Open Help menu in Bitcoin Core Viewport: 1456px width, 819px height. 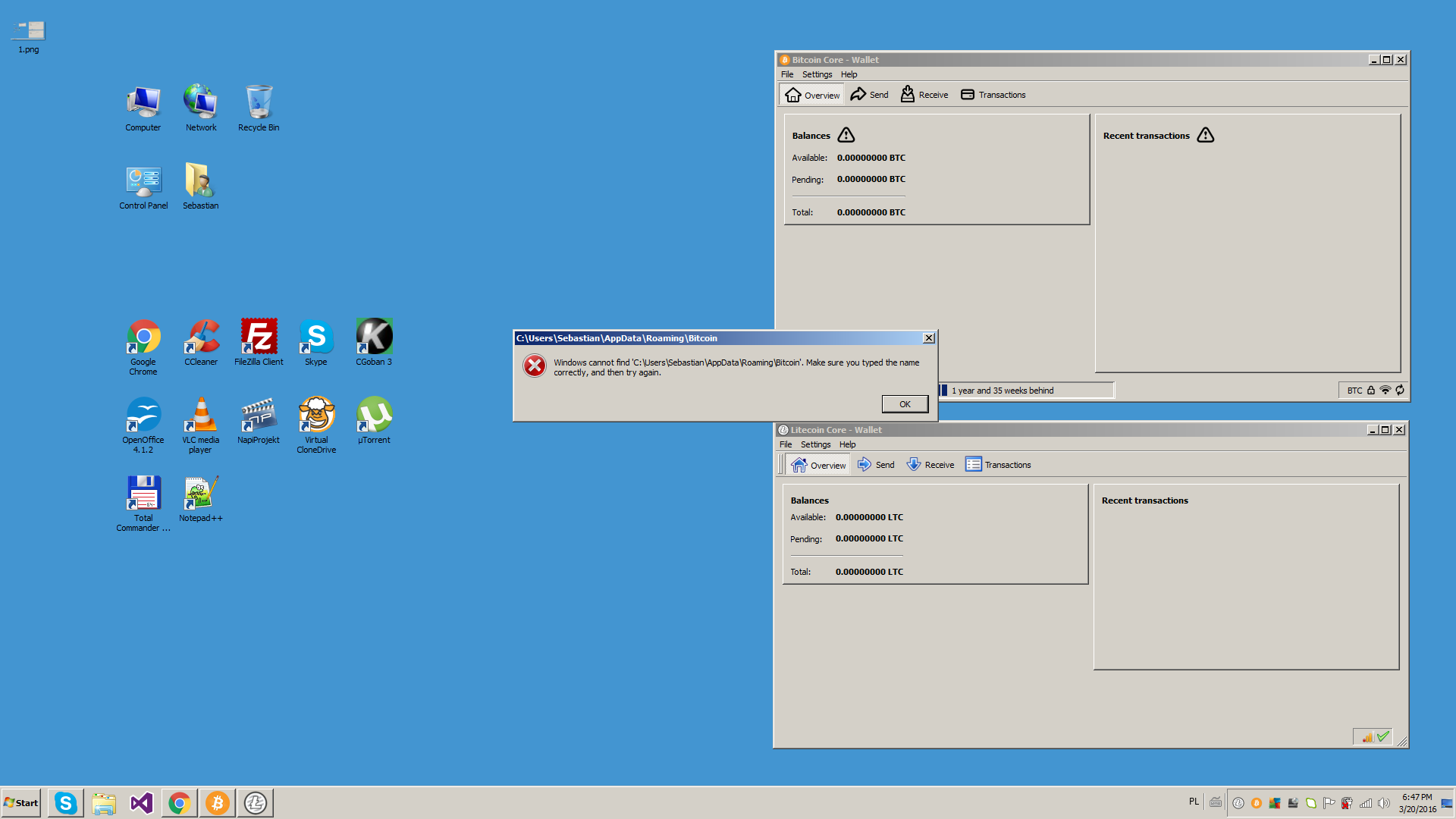point(849,74)
